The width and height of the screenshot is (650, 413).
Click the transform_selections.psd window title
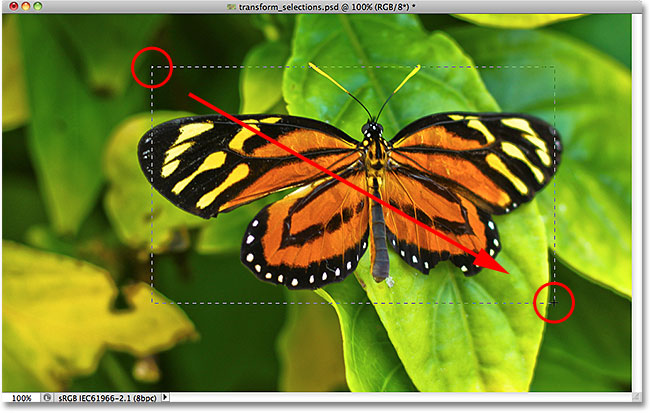tap(327, 7)
